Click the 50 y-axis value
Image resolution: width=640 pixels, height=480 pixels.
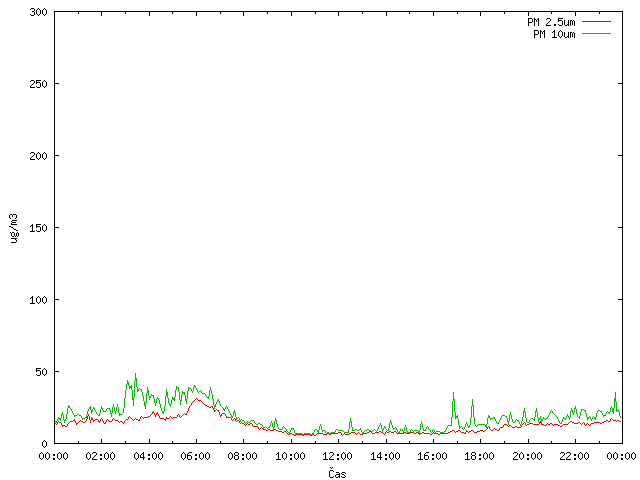(x=41, y=372)
